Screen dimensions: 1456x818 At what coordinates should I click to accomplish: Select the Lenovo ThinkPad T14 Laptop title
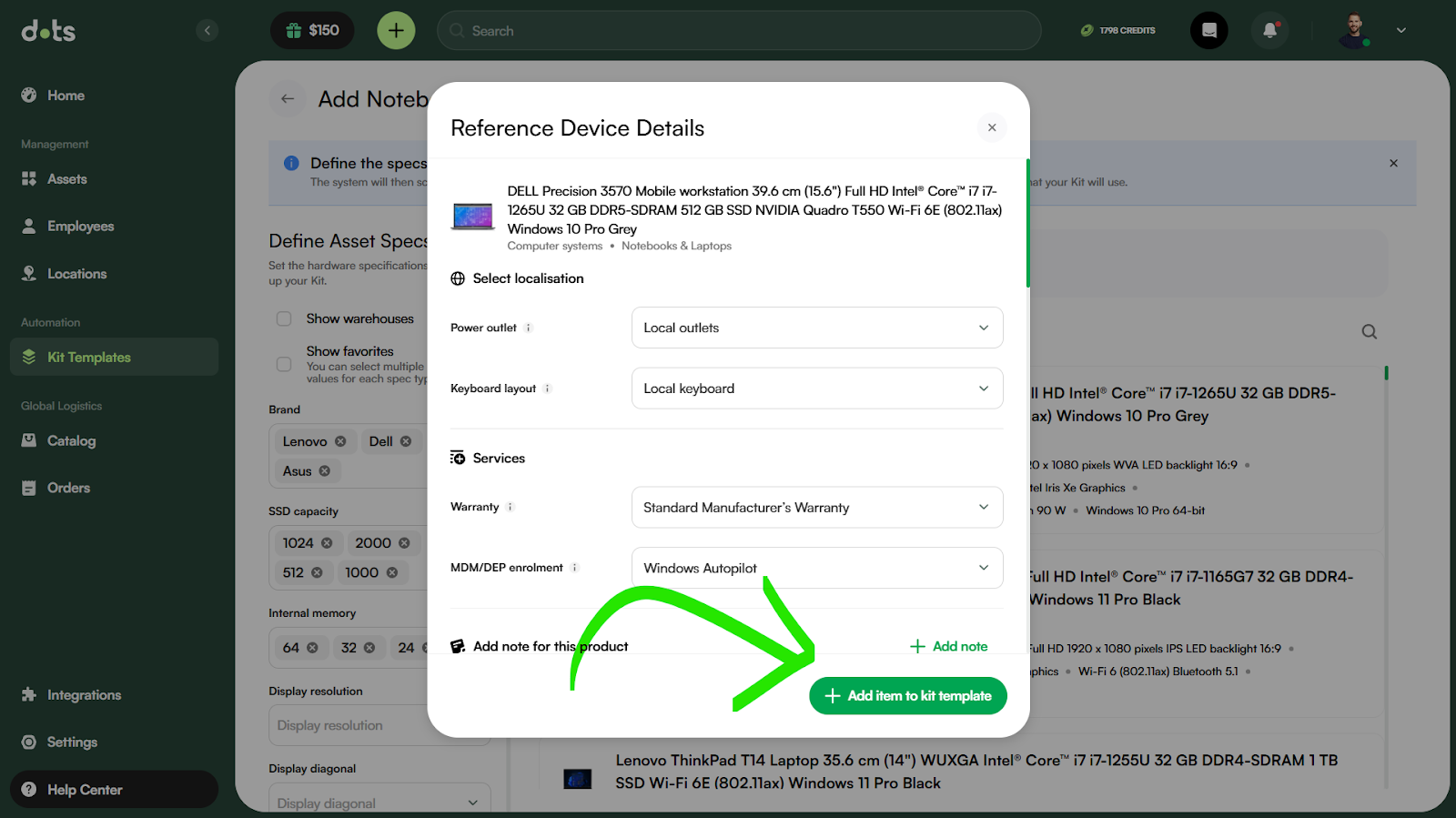(976, 772)
